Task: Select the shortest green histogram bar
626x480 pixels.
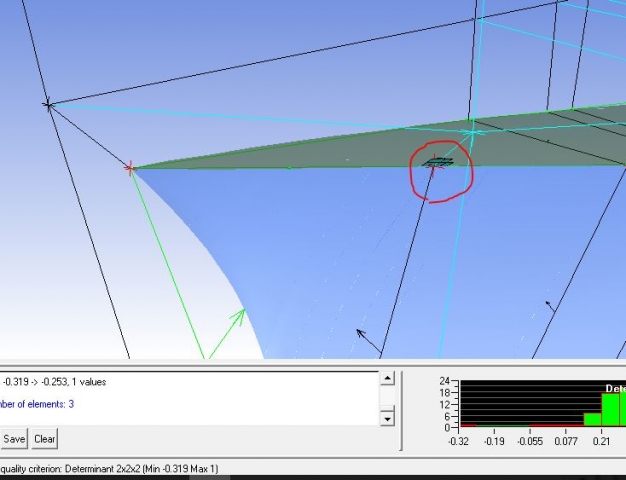Action: (x=592, y=420)
